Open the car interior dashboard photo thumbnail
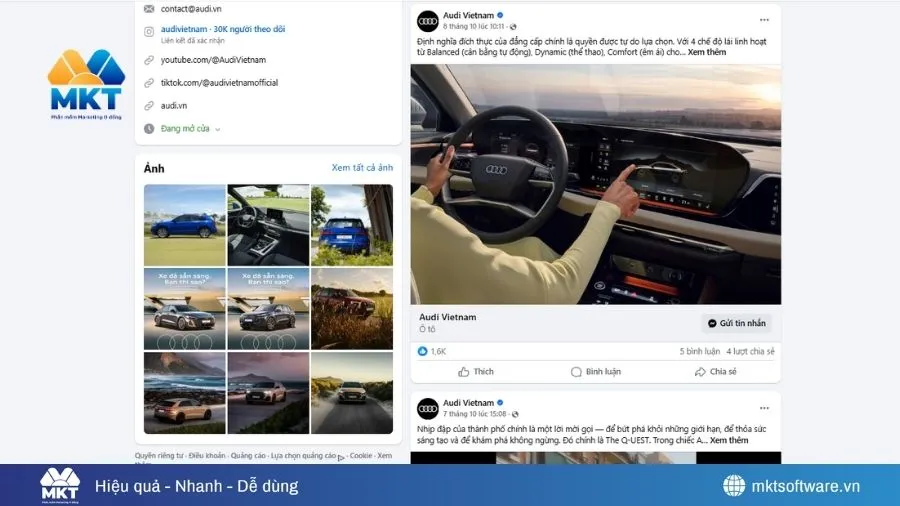This screenshot has width=900, height=506. (x=268, y=225)
